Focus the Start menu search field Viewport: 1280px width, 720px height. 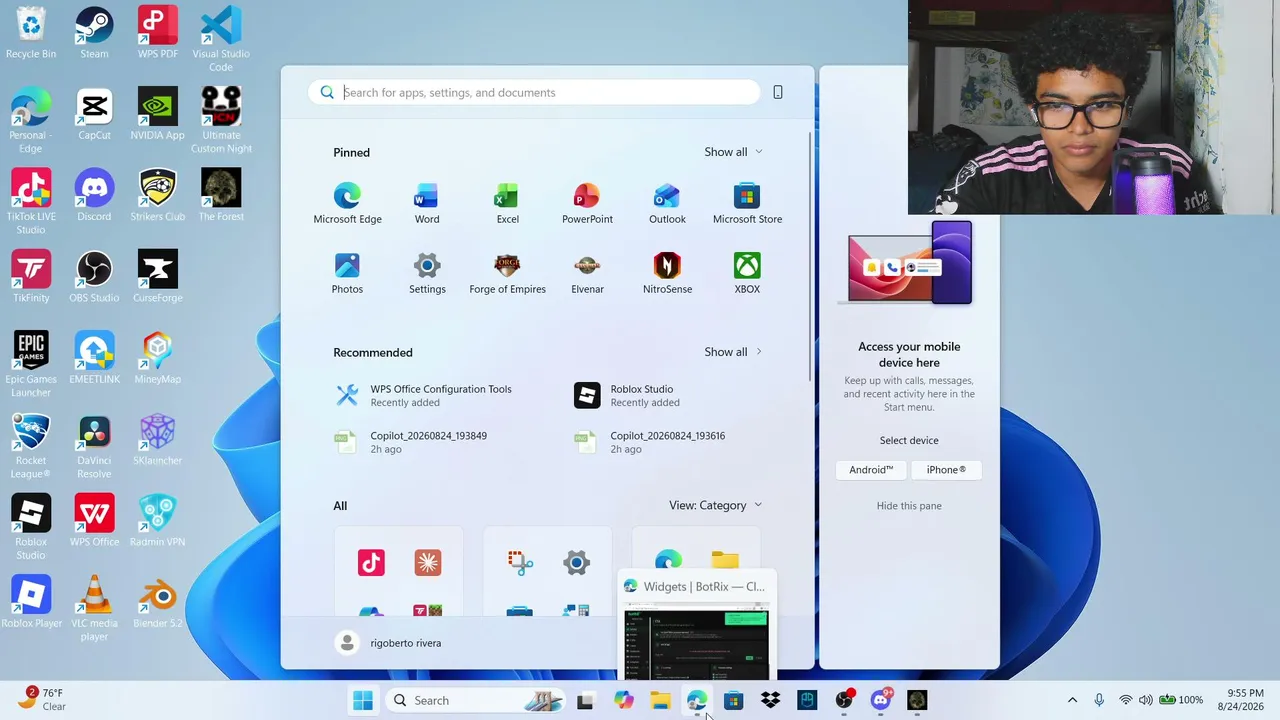click(534, 92)
